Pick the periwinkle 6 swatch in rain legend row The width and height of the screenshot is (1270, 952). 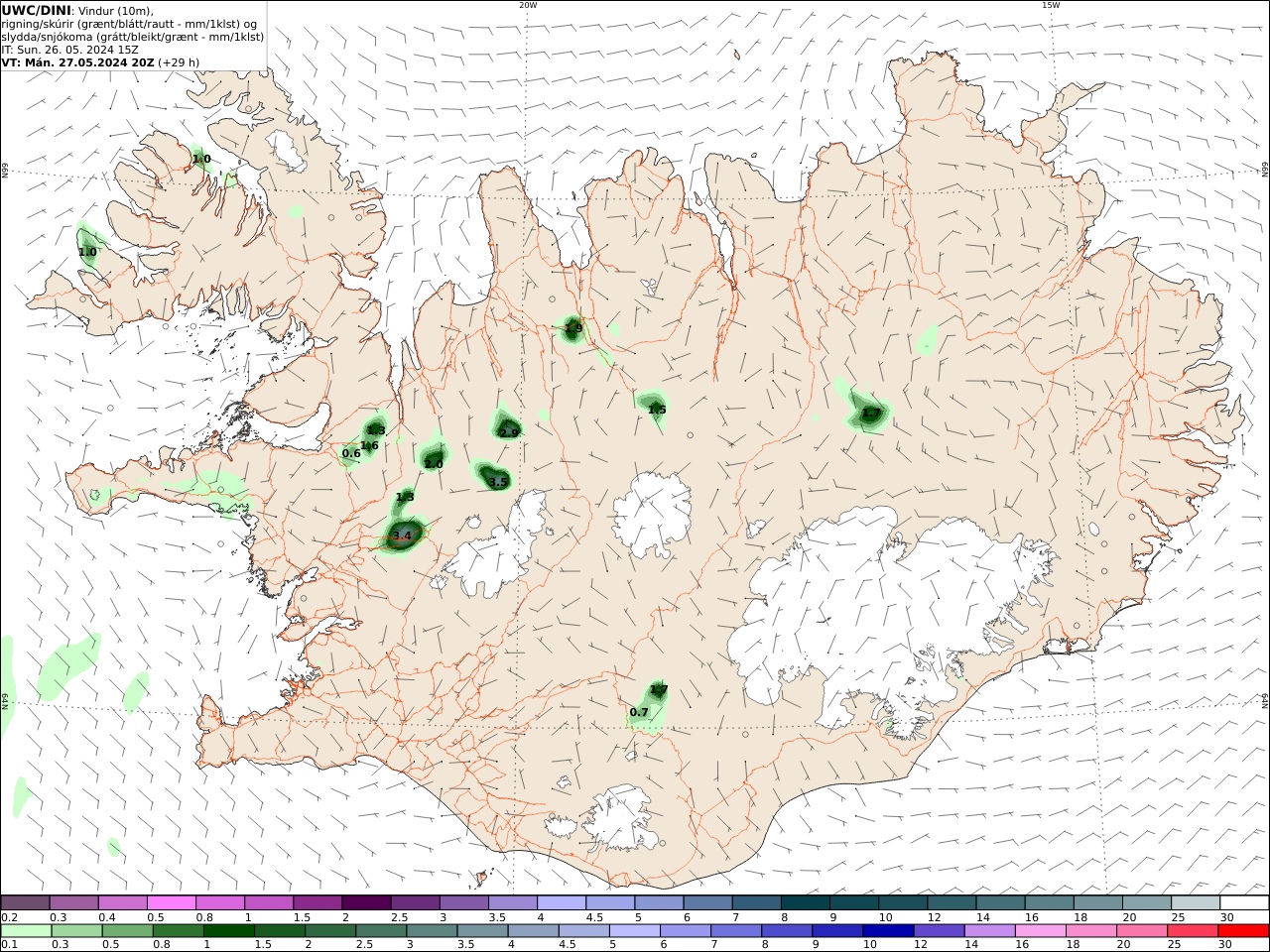coord(686,930)
